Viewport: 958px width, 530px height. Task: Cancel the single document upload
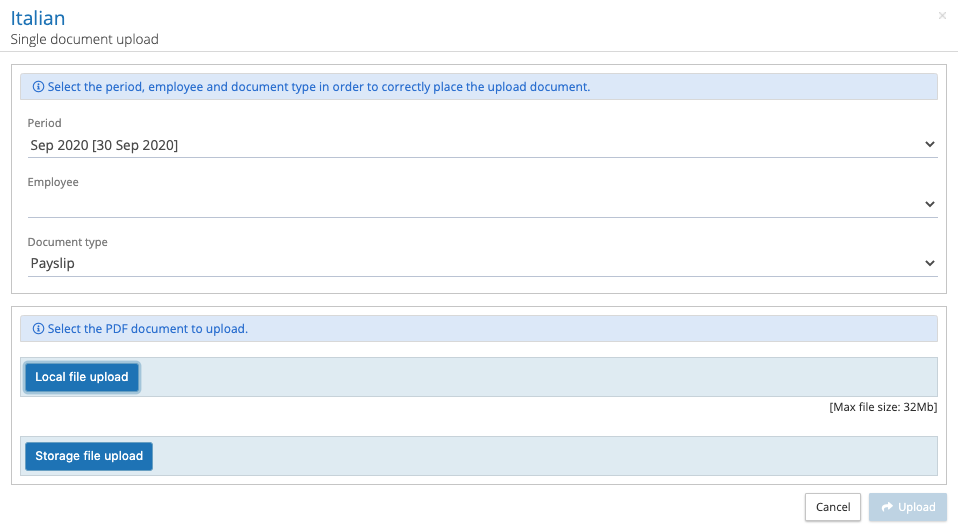click(832, 507)
